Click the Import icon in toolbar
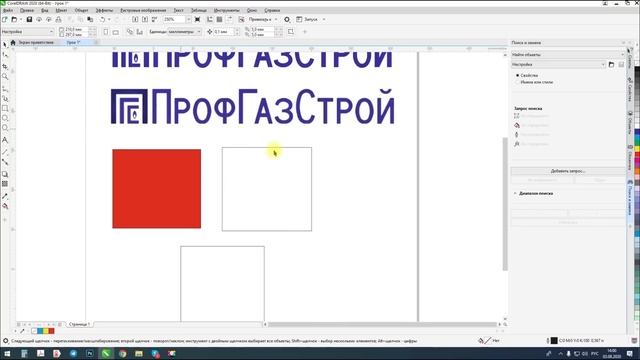This screenshot has width=640, height=360. (x=135, y=19)
